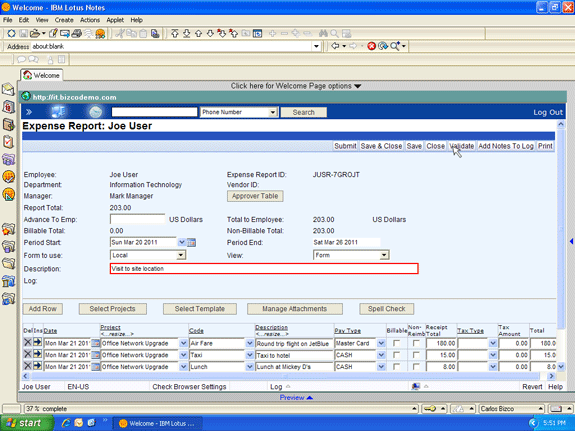Open the Address bar history dropdown arrow
Image resolution: width=575 pixels, height=431 pixels.
coord(316,46)
